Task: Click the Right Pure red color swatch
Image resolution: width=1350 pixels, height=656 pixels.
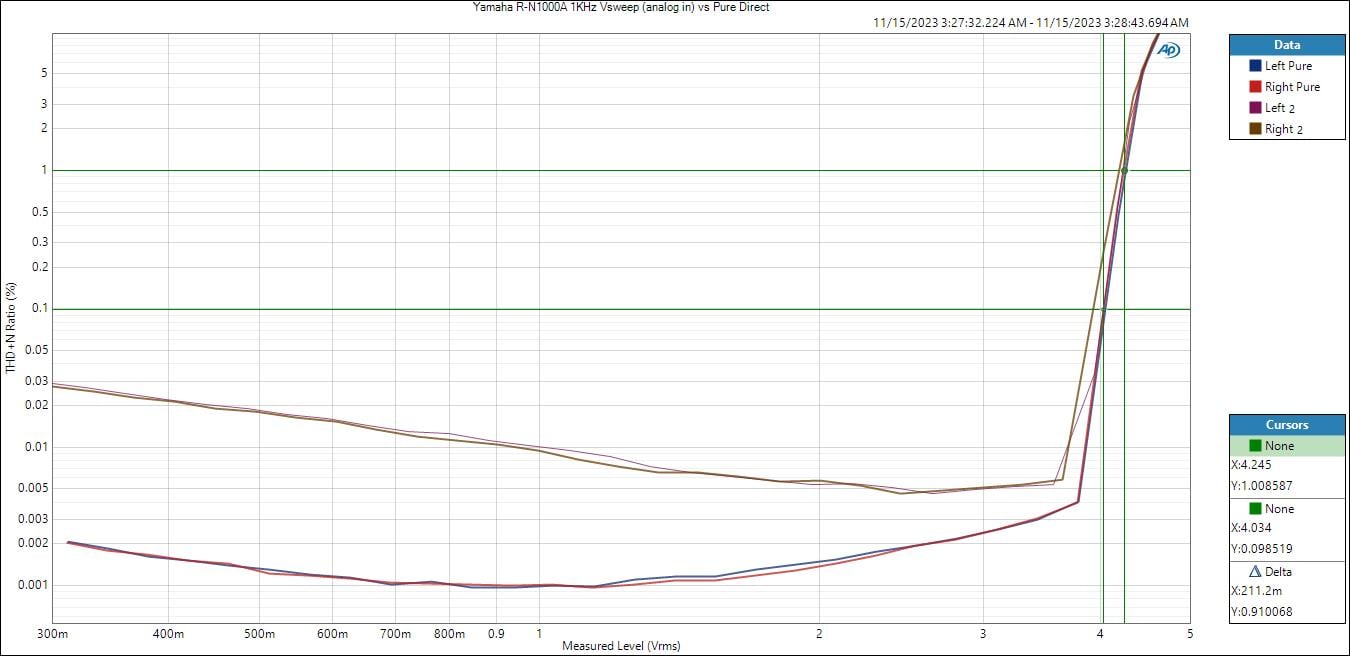Action: (x=1255, y=87)
